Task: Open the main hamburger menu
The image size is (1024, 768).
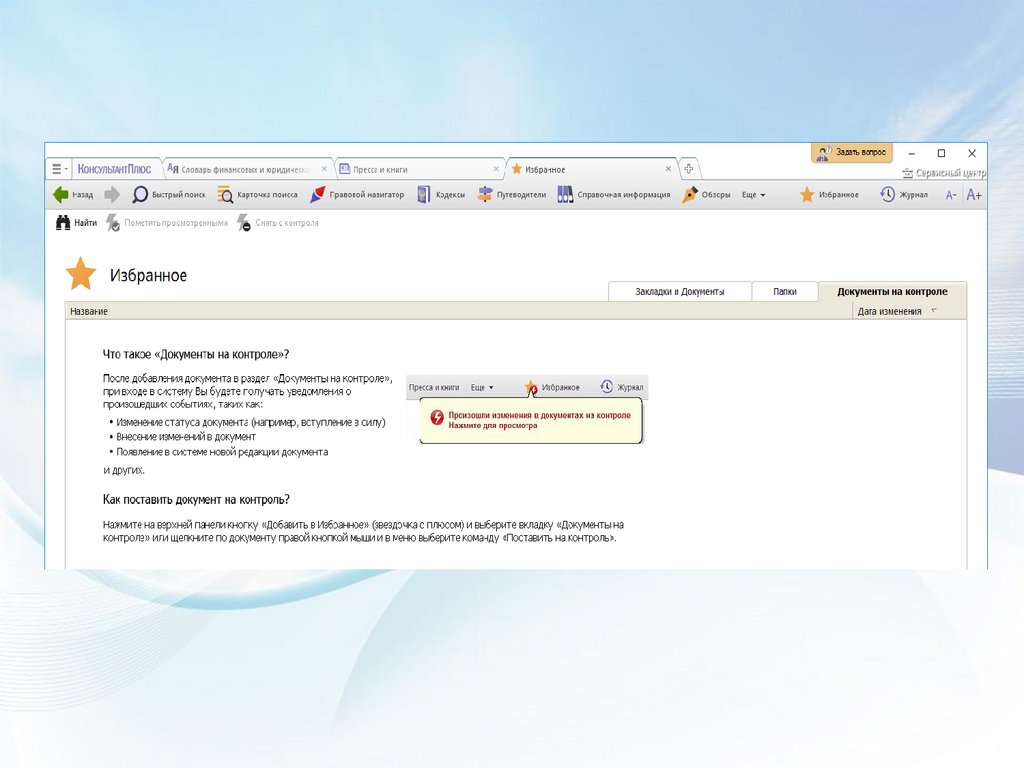Action: pos(59,169)
